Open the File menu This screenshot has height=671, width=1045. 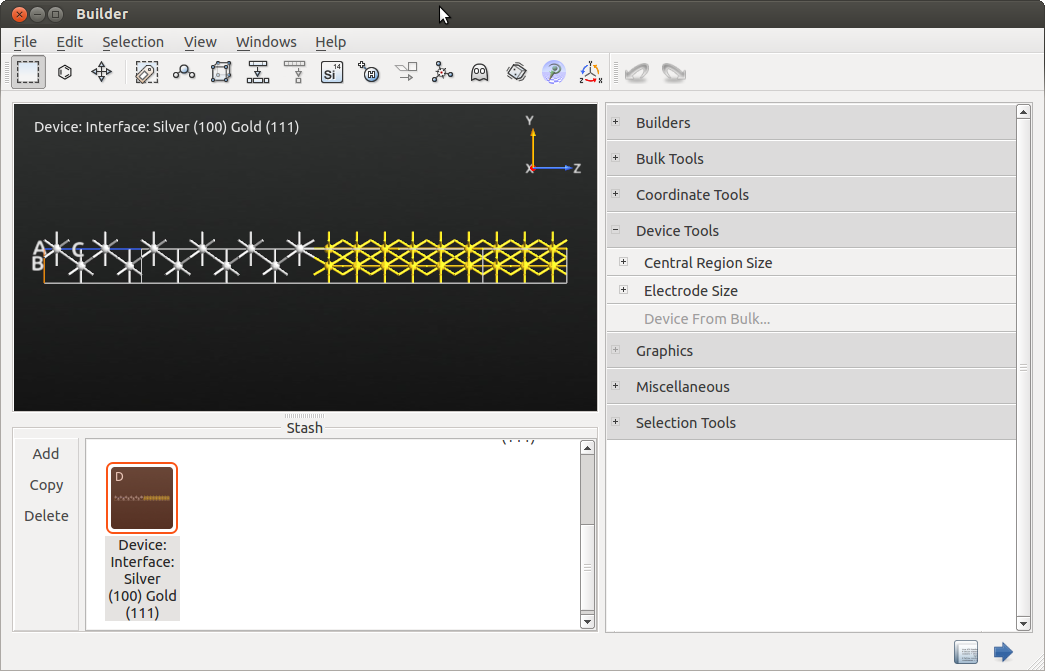(25, 42)
